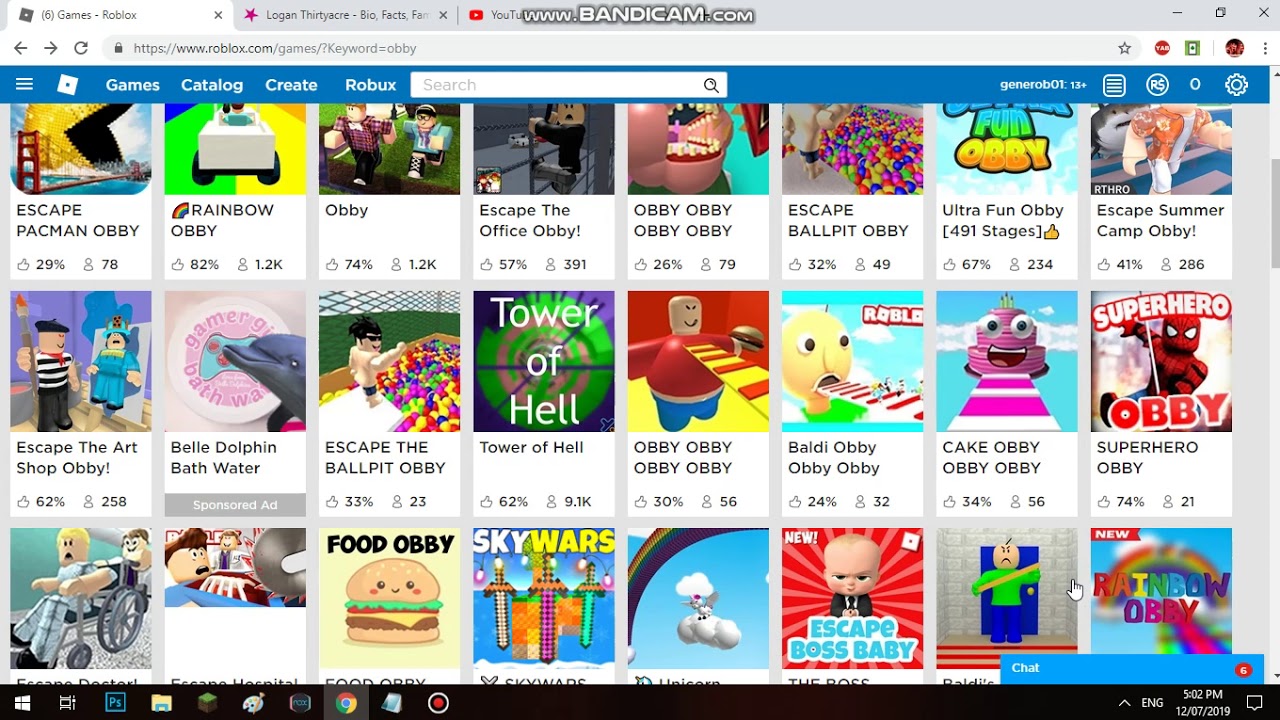1280x720 pixels.
Task: Open the Chat panel bar
Action: point(1132,669)
